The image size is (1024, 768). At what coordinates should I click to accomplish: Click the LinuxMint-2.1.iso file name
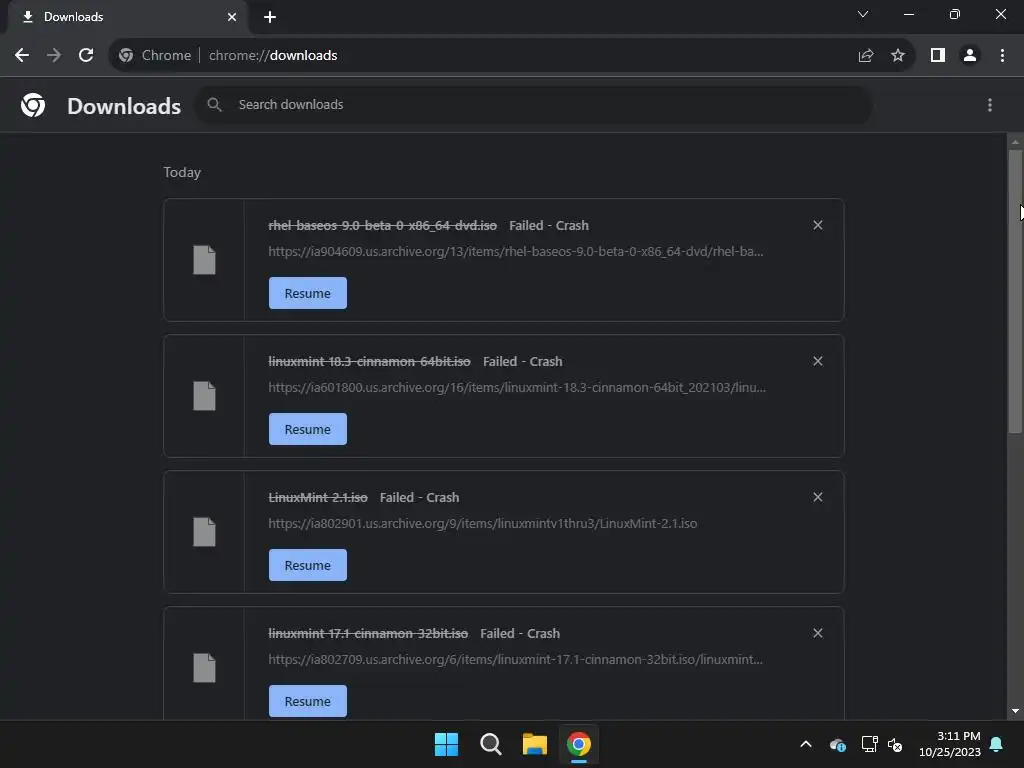pos(318,497)
